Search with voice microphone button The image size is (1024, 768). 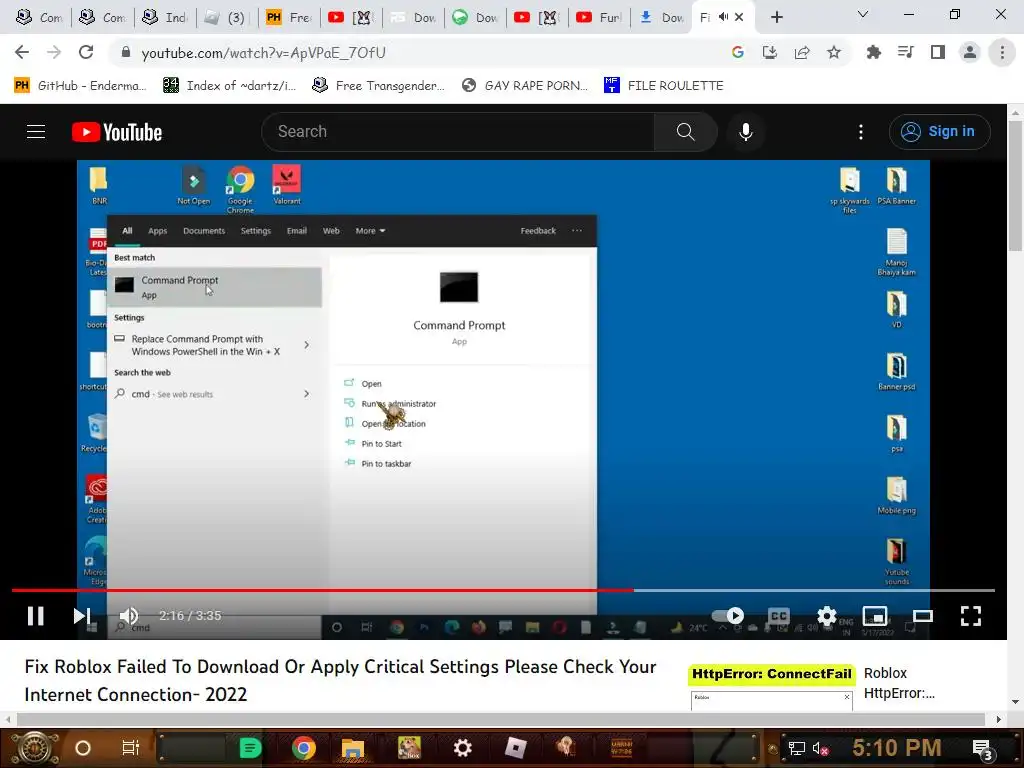point(745,132)
